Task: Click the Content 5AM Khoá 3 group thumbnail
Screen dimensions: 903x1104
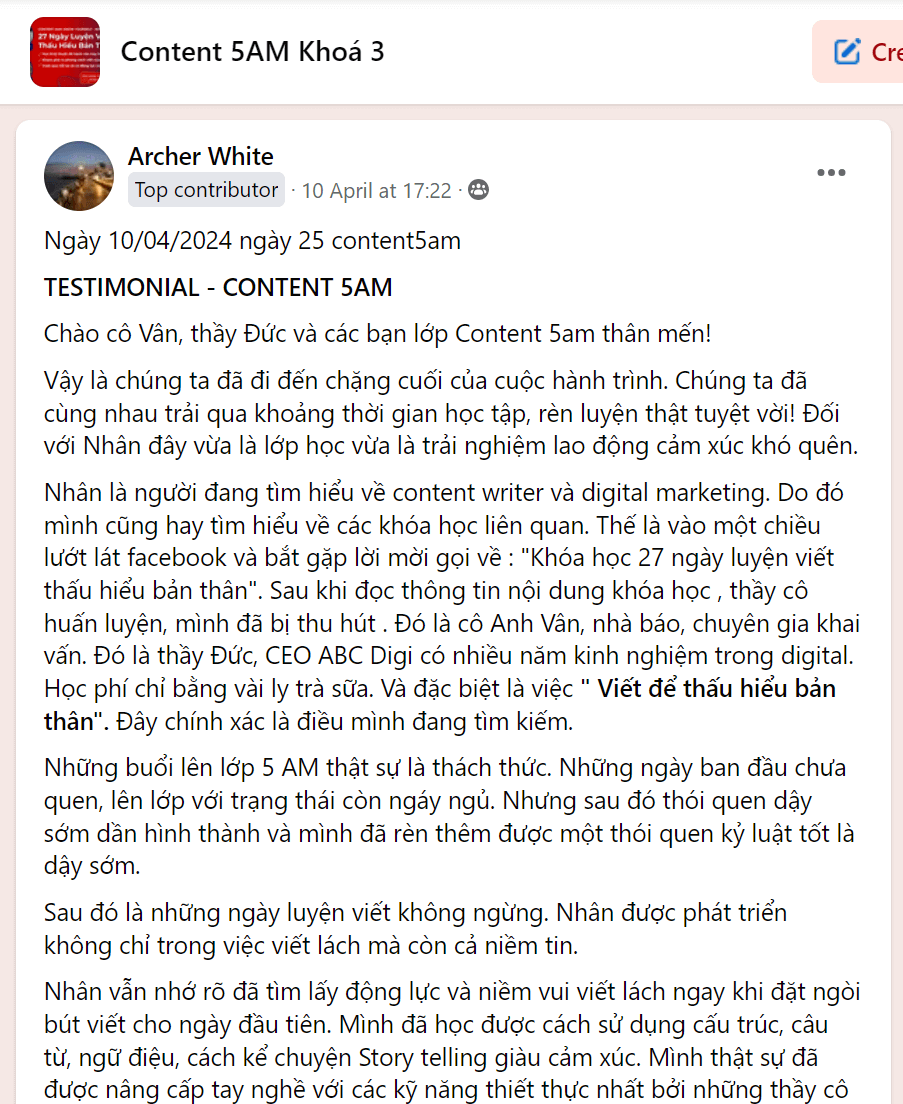Action: (x=65, y=51)
